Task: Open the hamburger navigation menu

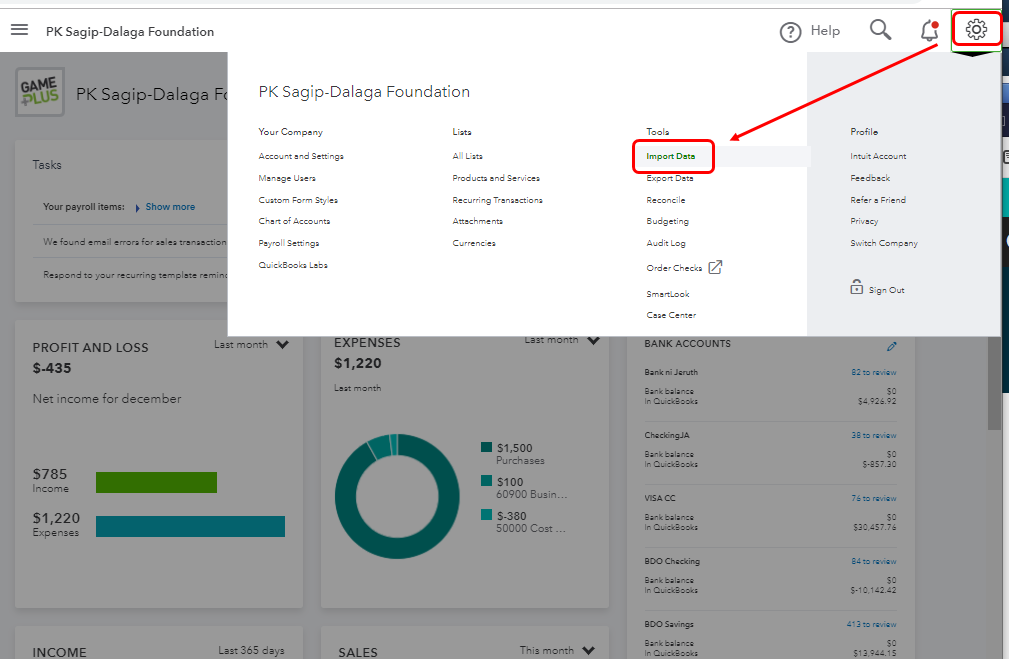Action: 19,30
